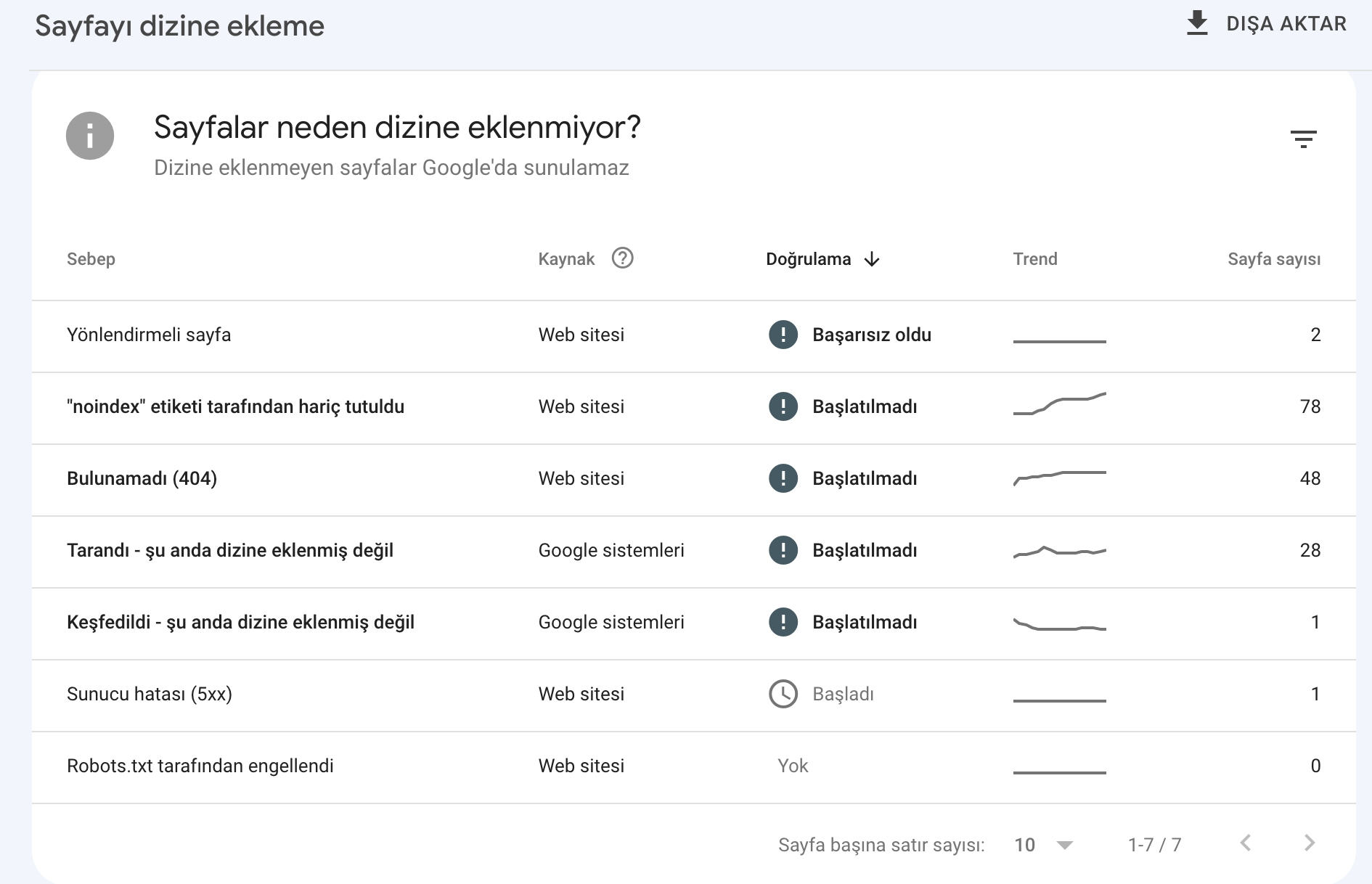The image size is (1372, 884).
Task: Open the Bulunamadı (404) row
Action: (x=694, y=480)
